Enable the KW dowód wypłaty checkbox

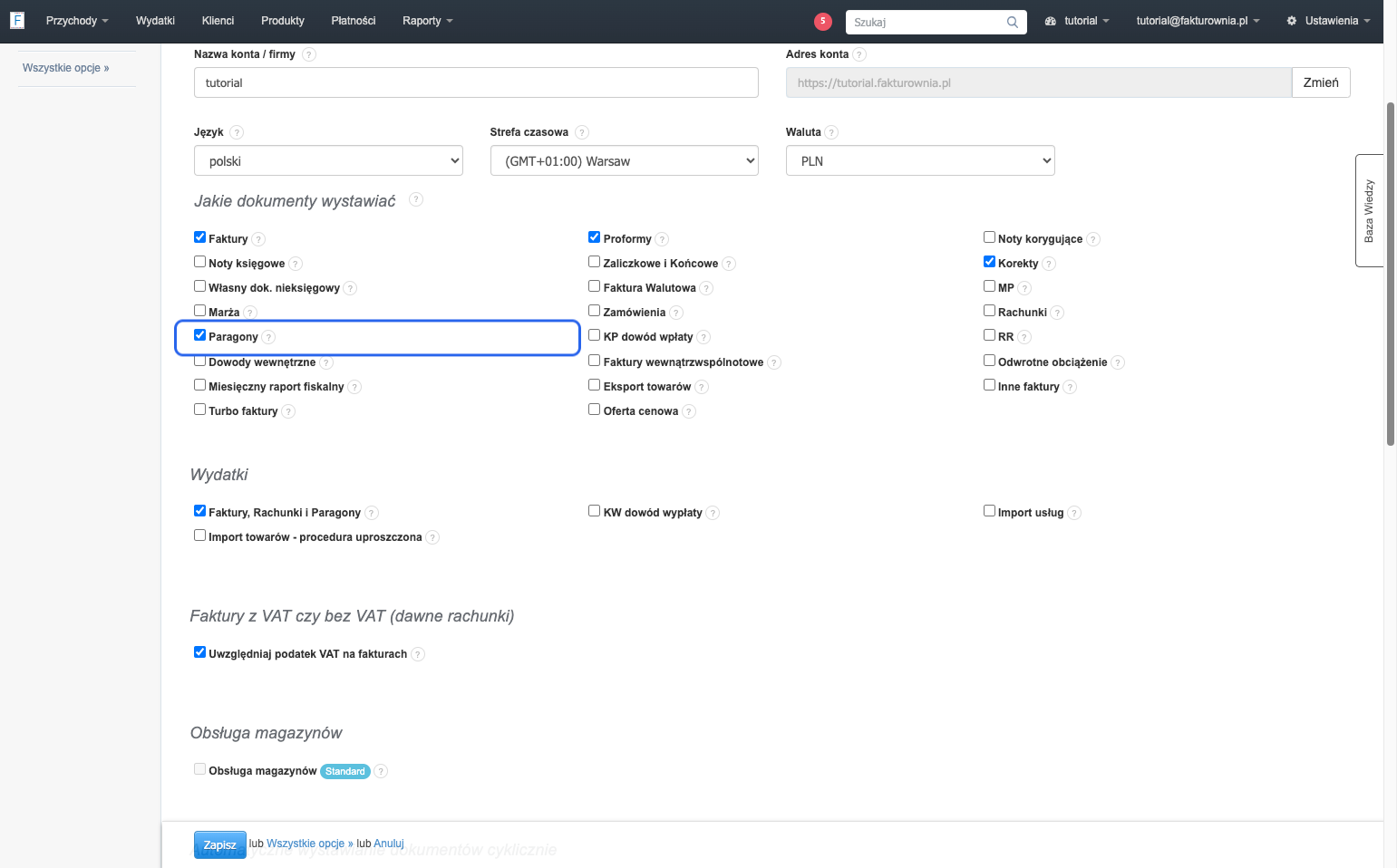595,511
